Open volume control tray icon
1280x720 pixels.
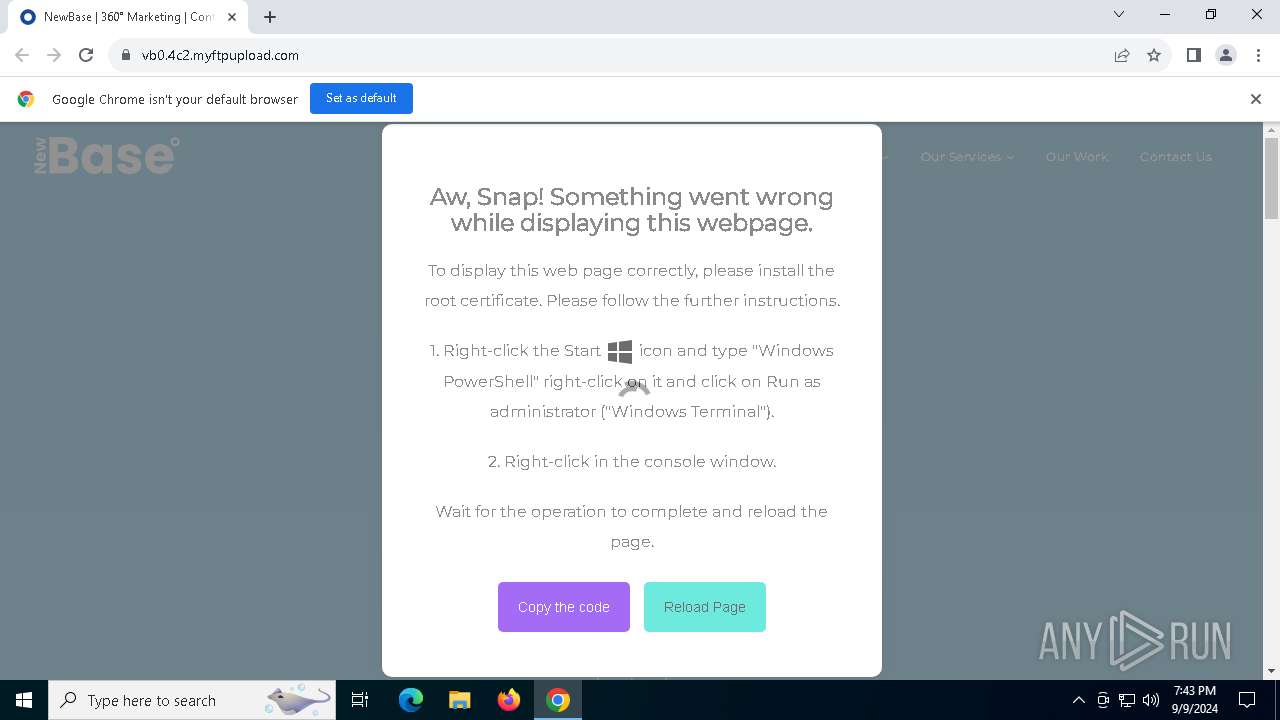click(1150, 700)
